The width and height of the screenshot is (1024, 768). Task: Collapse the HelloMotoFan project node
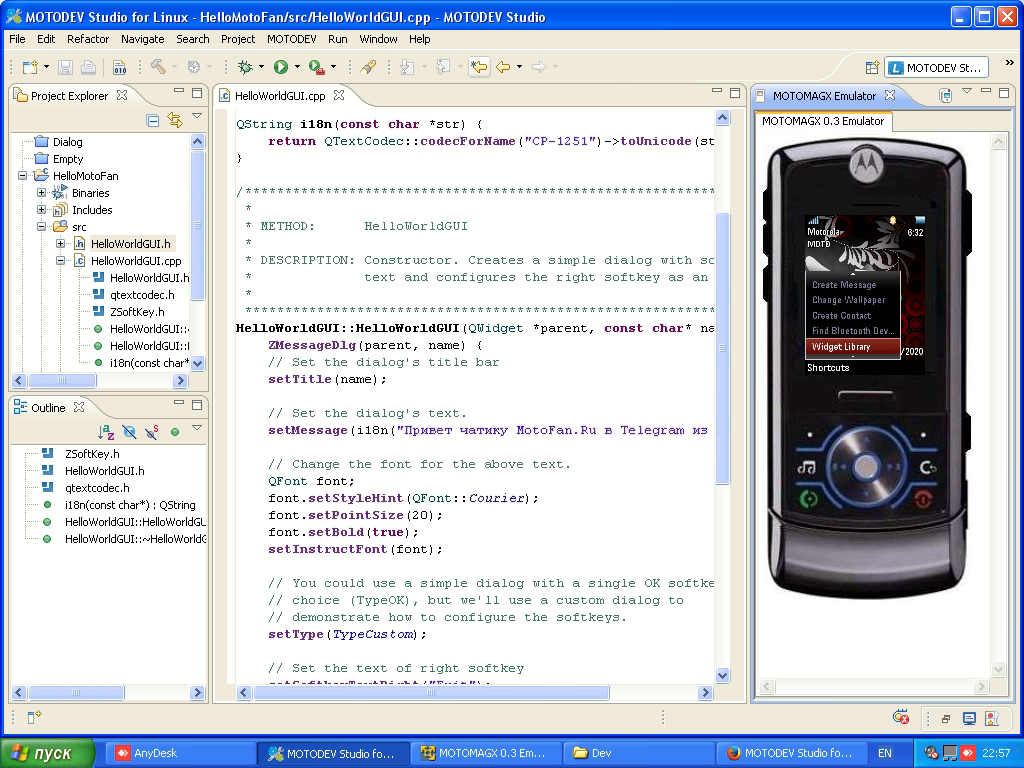22,176
